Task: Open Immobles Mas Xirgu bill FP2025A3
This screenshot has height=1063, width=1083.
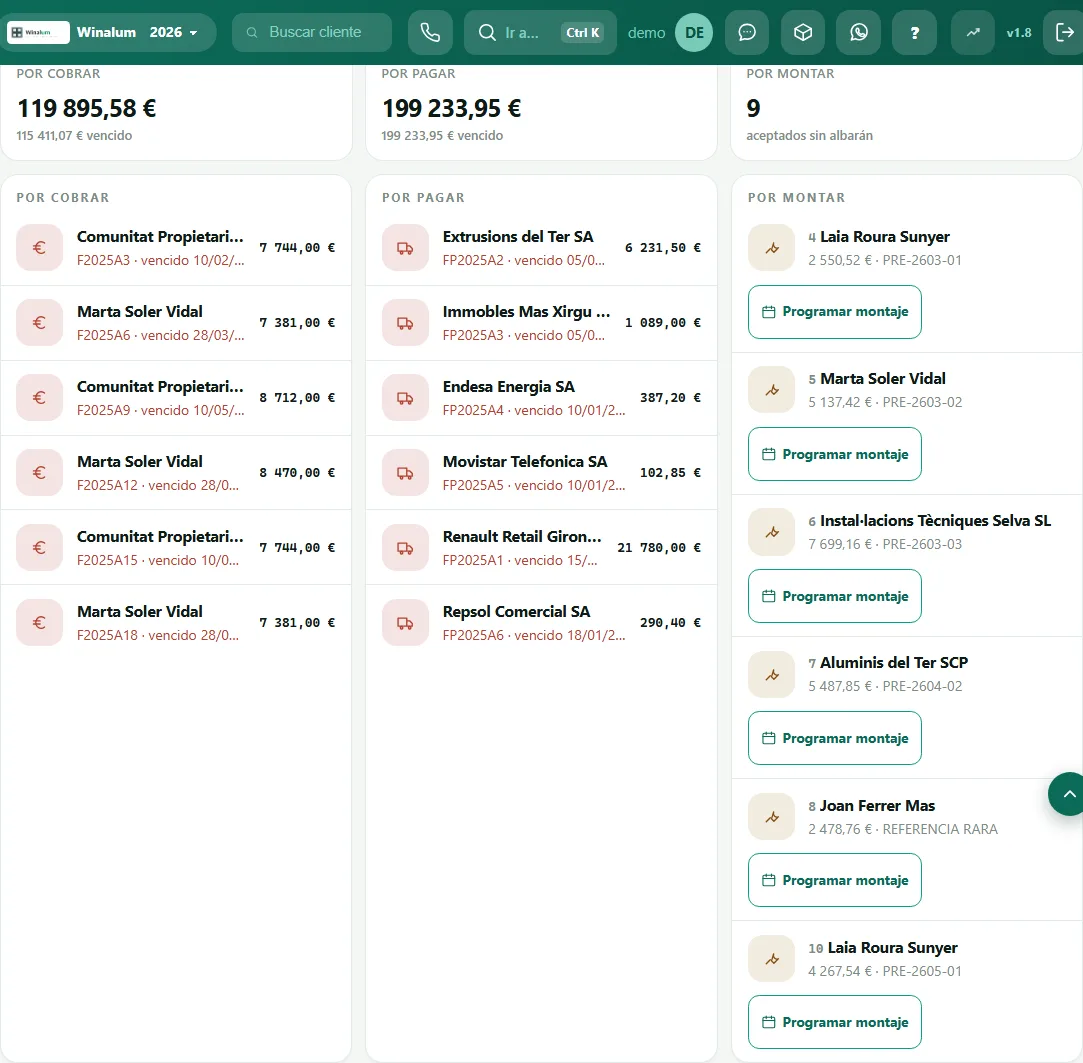Action: click(542, 323)
